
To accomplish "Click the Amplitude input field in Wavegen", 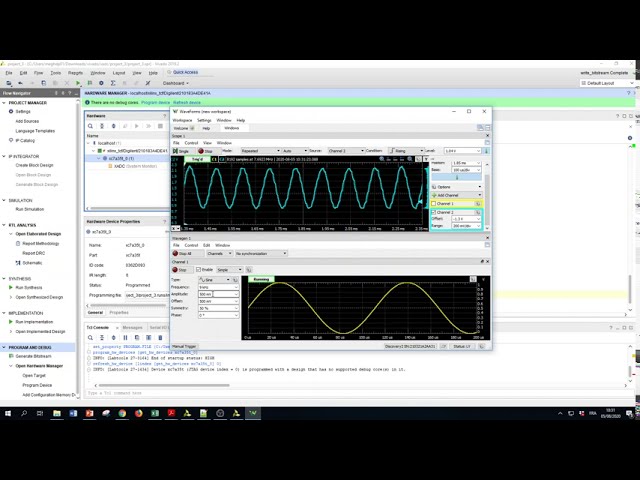I will pos(218,294).
